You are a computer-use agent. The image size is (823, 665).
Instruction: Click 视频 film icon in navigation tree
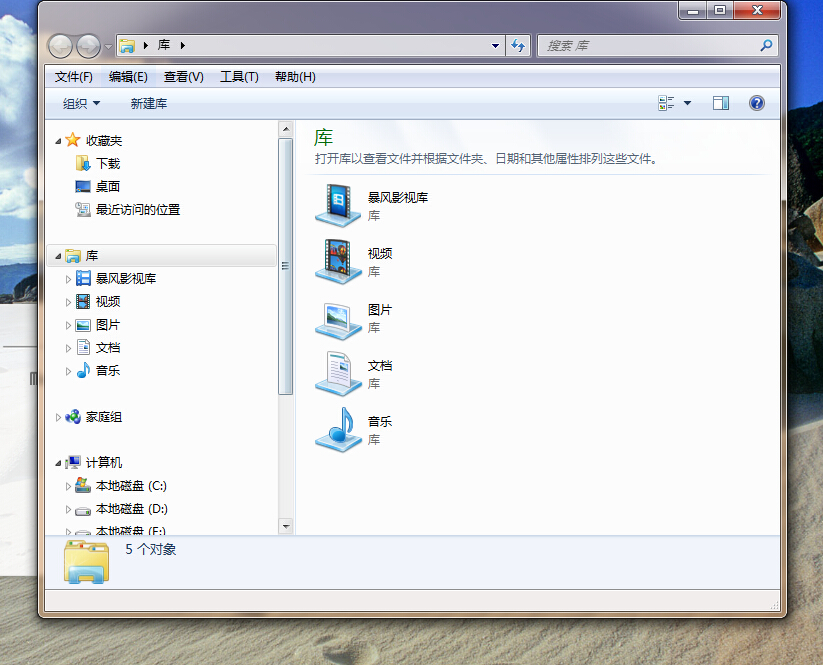(x=83, y=301)
